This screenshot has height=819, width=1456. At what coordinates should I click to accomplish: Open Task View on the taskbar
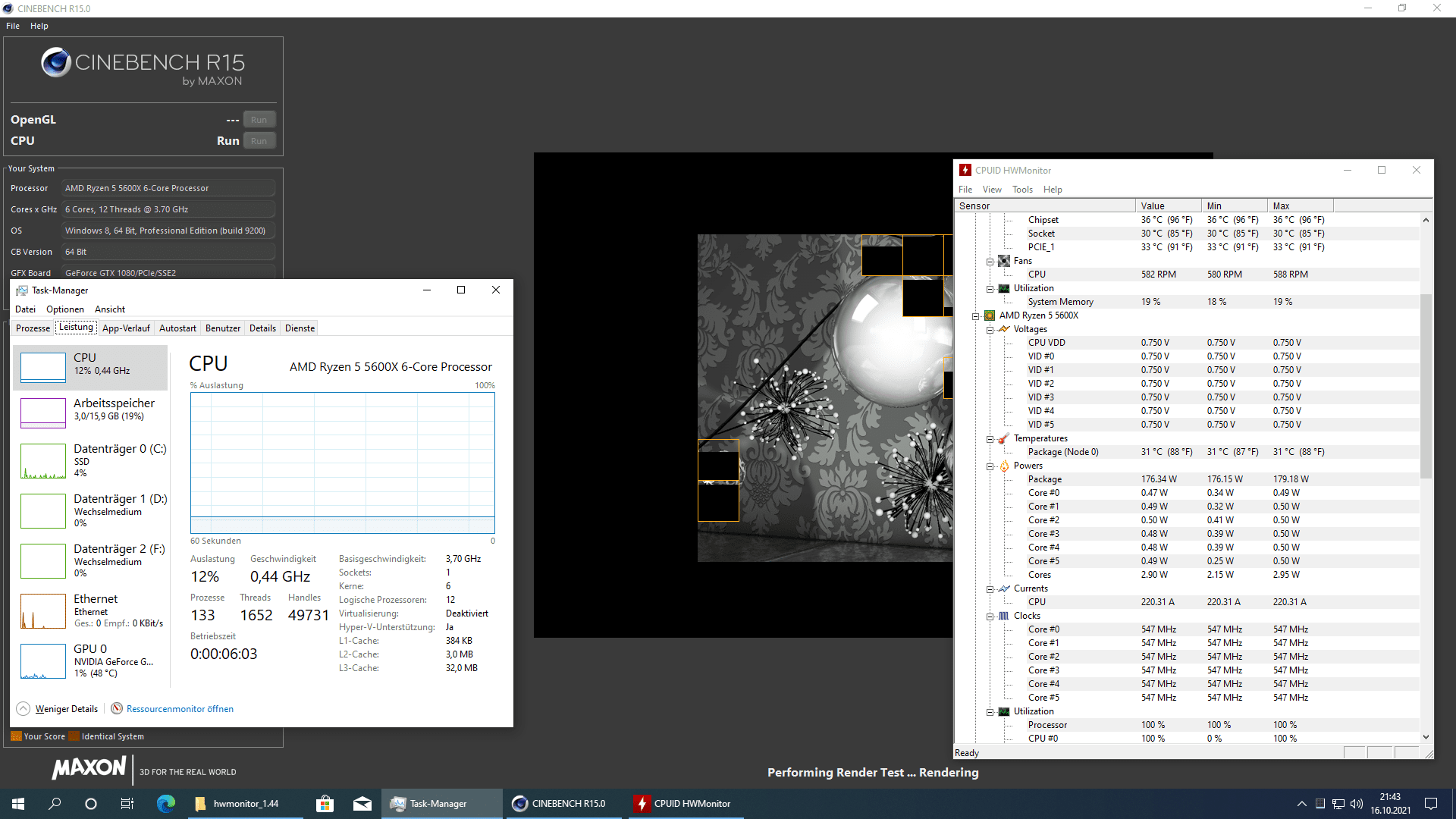tap(127, 804)
